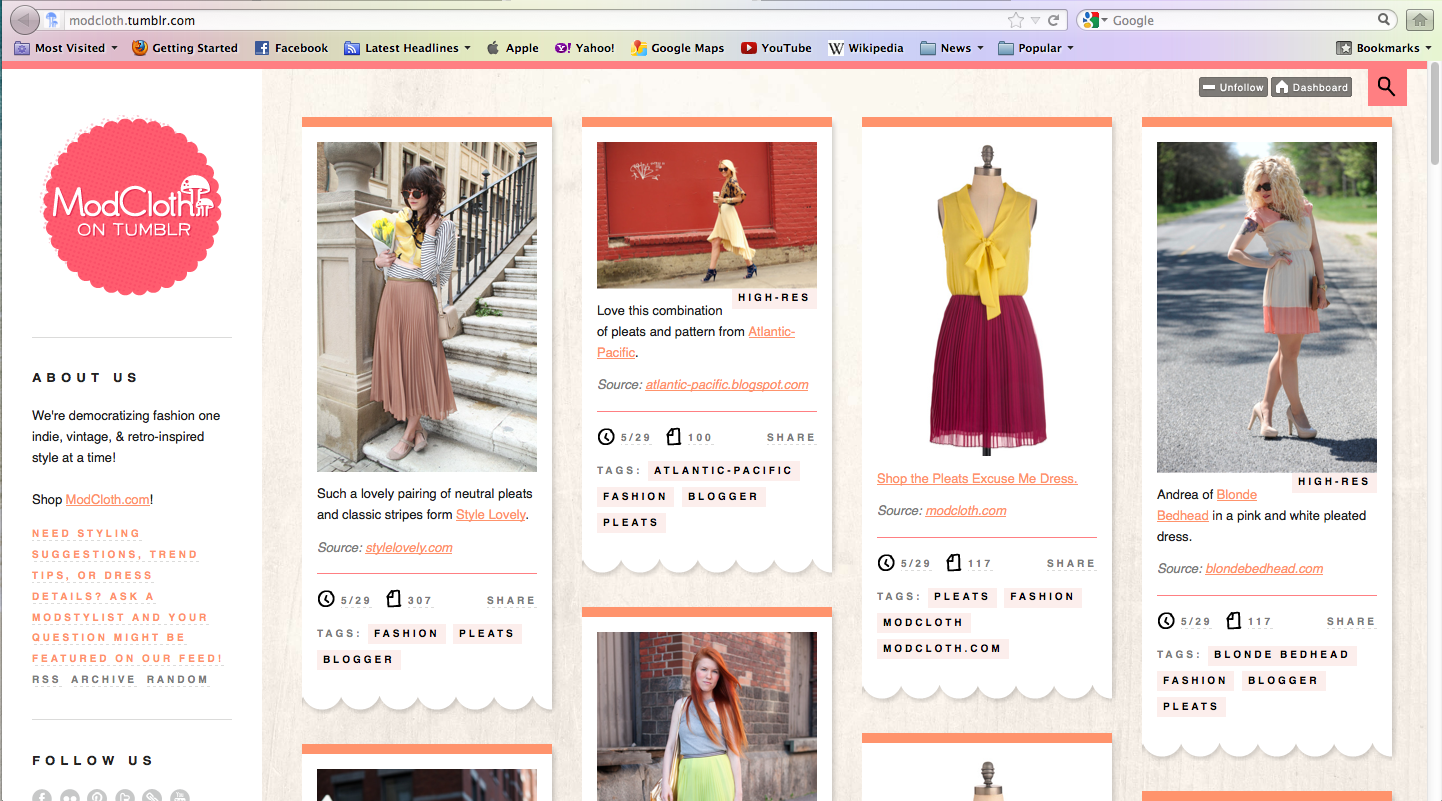Select the MODCLOTH.COM tag

tap(942, 648)
